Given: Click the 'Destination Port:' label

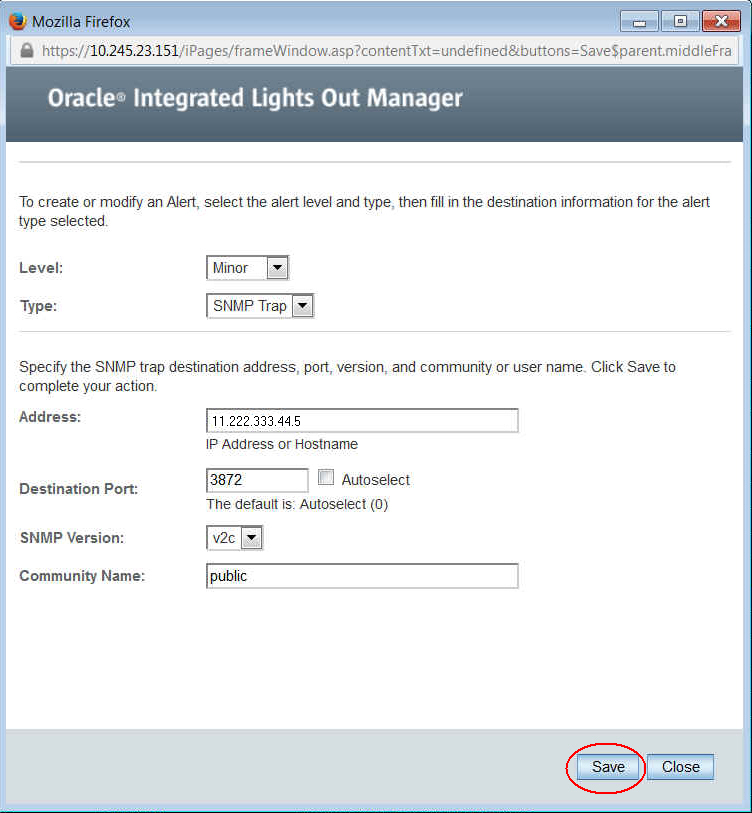Looking at the screenshot, I should [79, 489].
